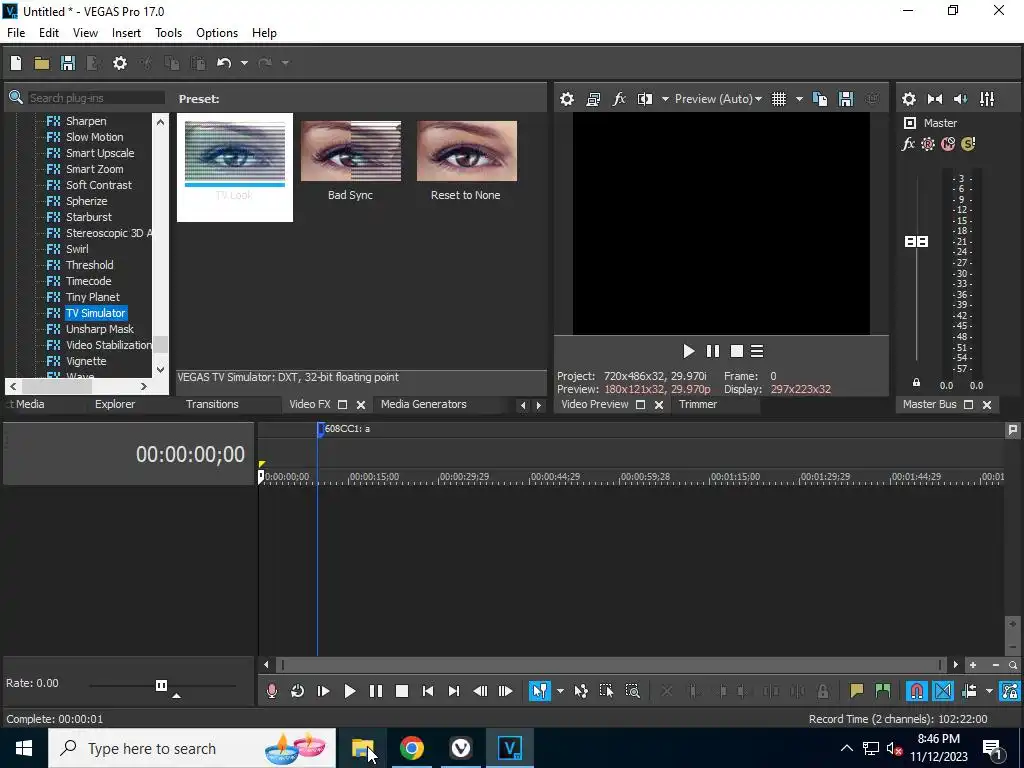1024x768 pixels.
Task: Select the Selection Edit tool
Action: (x=606, y=691)
